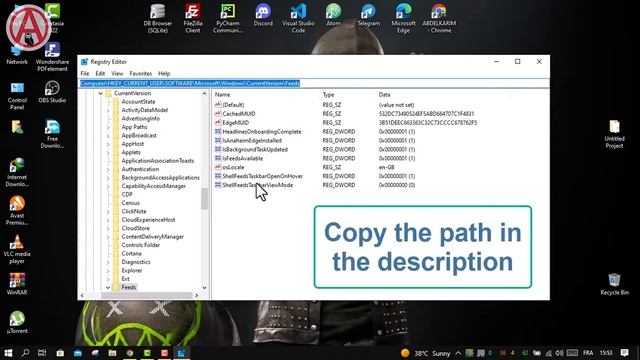Open the Help menu in Registry Editor
Viewport: 640px width, 360px height.
164,73
